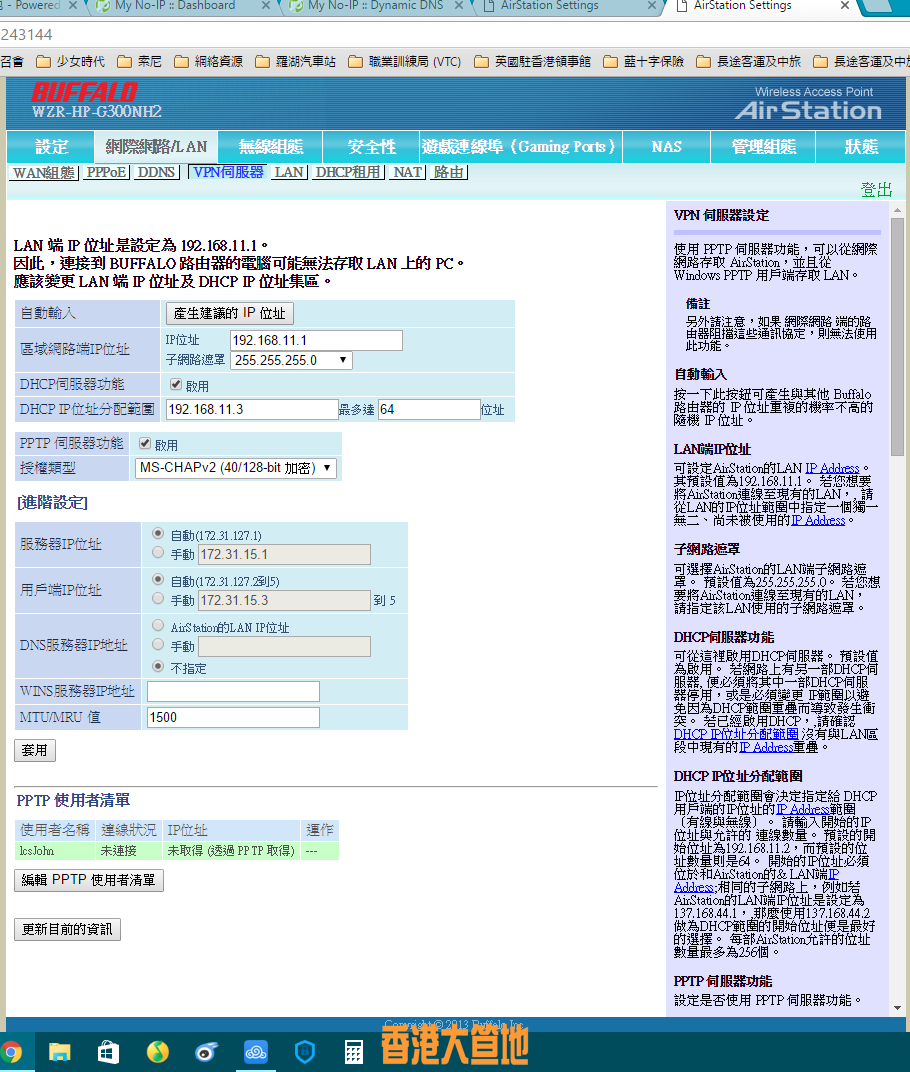Viewport: 910px width, 1072px height.
Task: Open the 授權類型 MS-CHAPv2 dropdown
Action: point(236,468)
